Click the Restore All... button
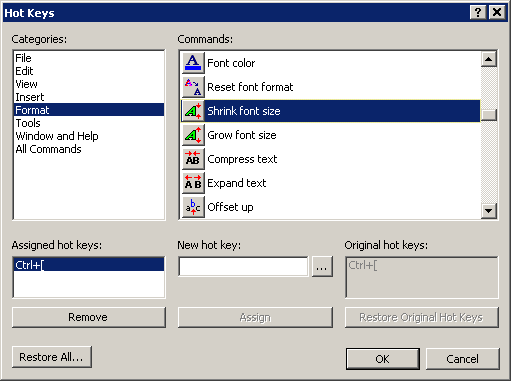The image size is (511, 381). coord(52,357)
